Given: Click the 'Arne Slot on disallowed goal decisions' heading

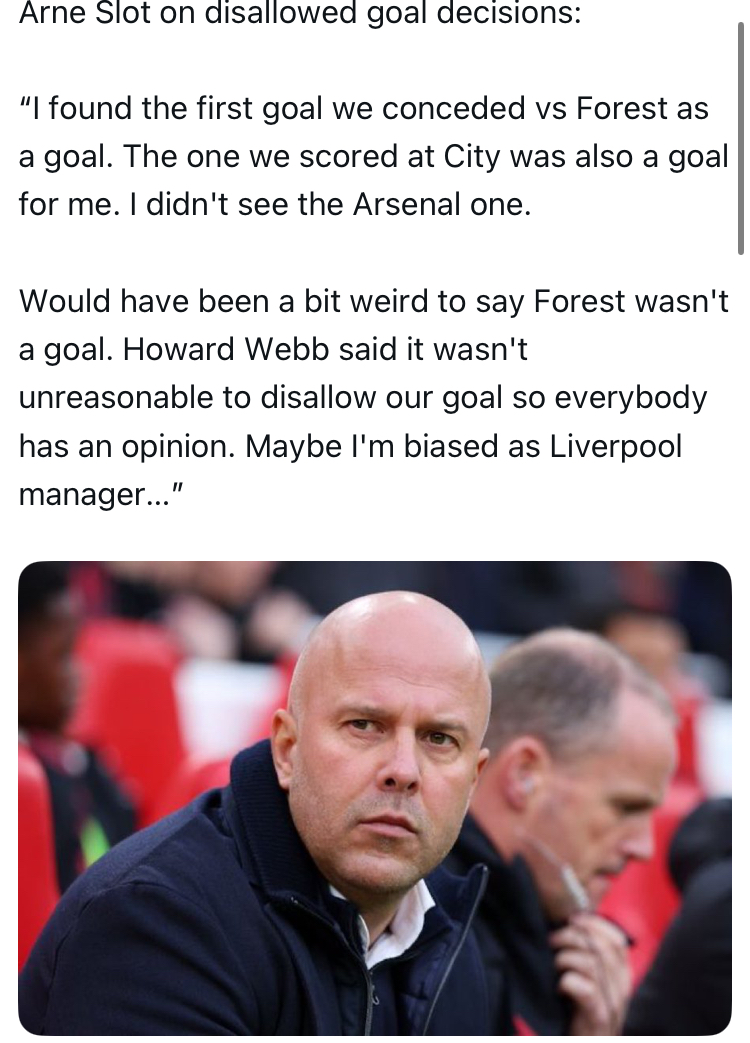Looking at the screenshot, I should pyautogui.click(x=299, y=13).
